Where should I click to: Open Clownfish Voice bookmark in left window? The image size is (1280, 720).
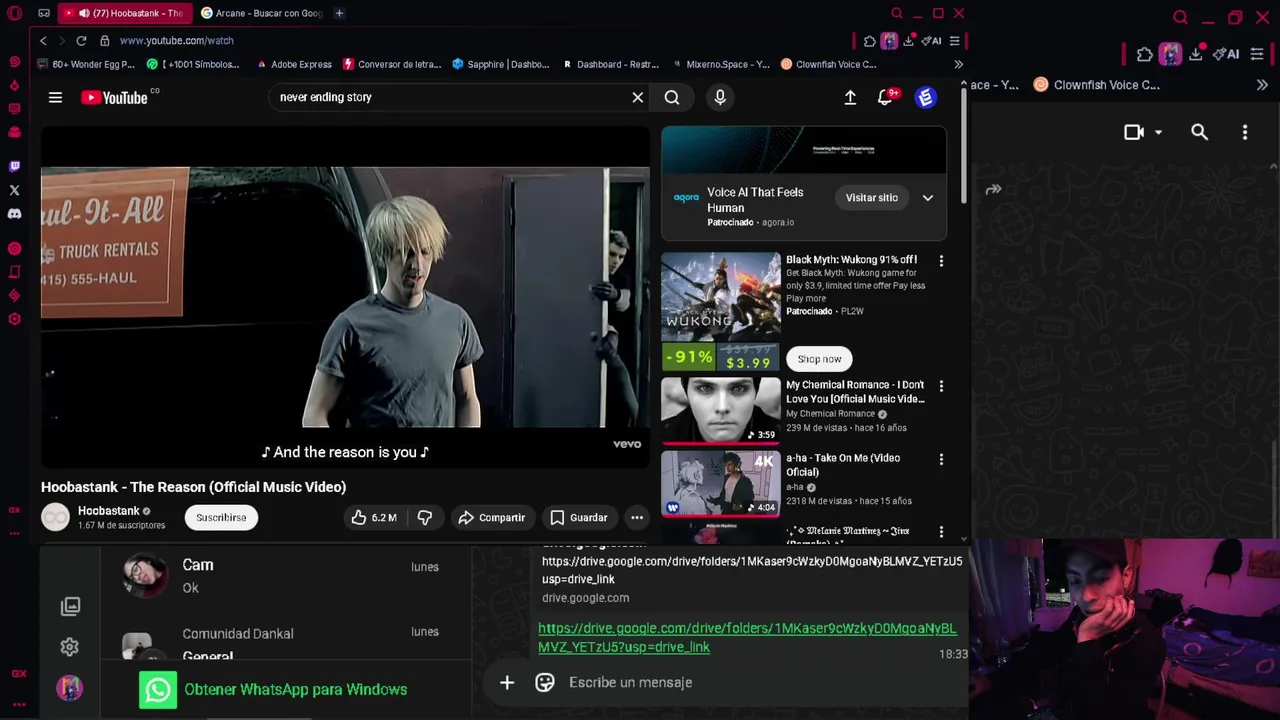(x=828, y=64)
